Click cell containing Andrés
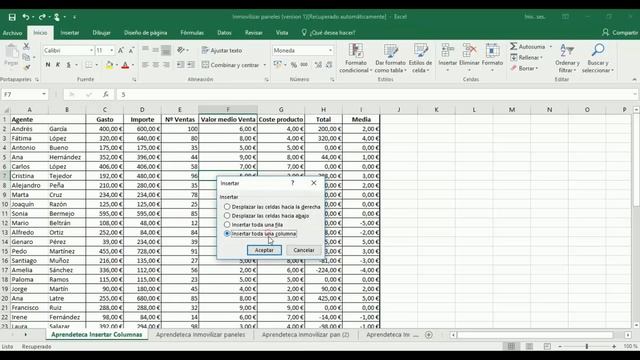640x360 pixels. point(29,129)
